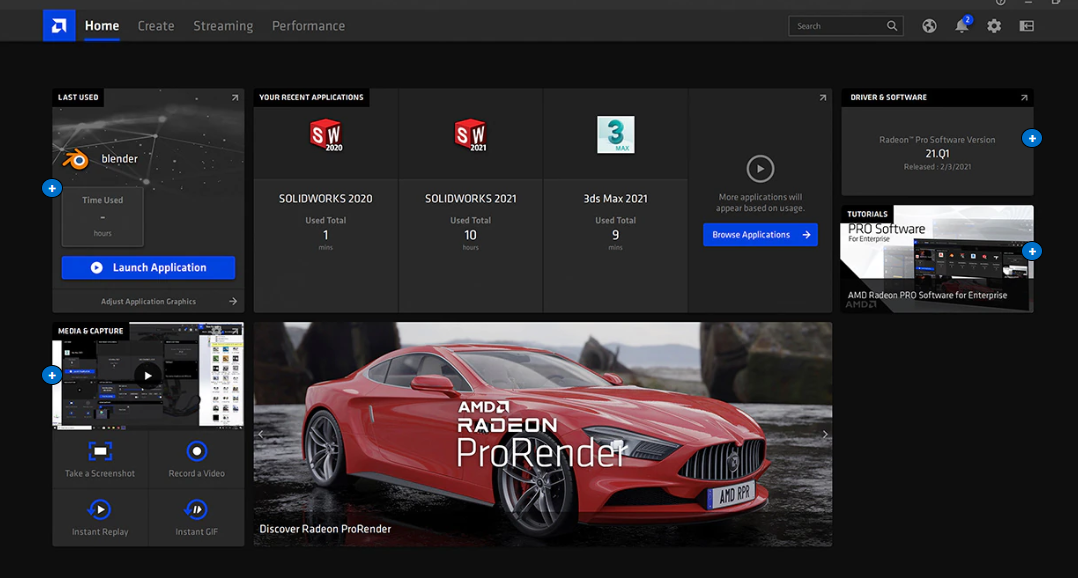Open the SOLIDWORKS 2020 tile

pyautogui.click(x=326, y=134)
